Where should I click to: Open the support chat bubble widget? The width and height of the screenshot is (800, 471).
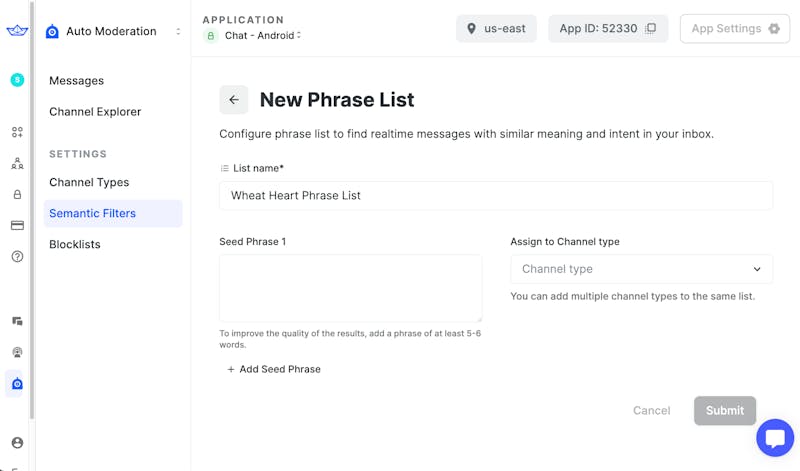tap(775, 438)
